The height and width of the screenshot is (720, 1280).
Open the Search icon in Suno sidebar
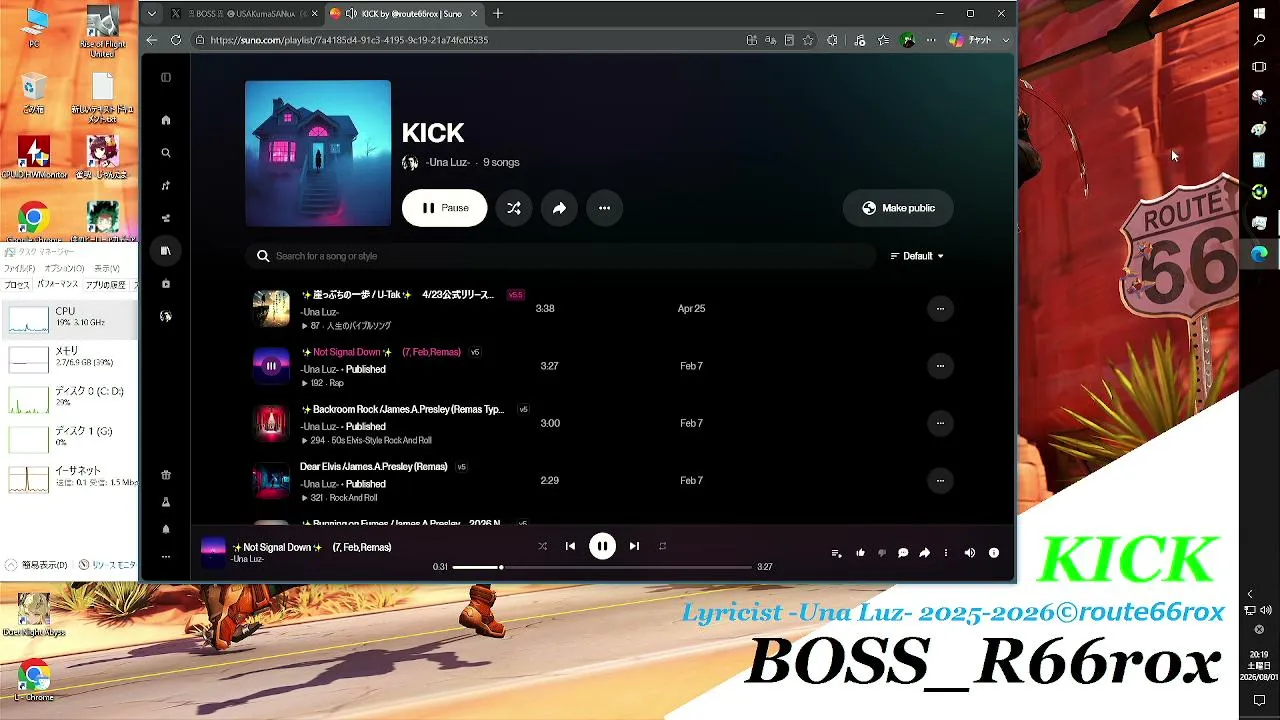166,153
